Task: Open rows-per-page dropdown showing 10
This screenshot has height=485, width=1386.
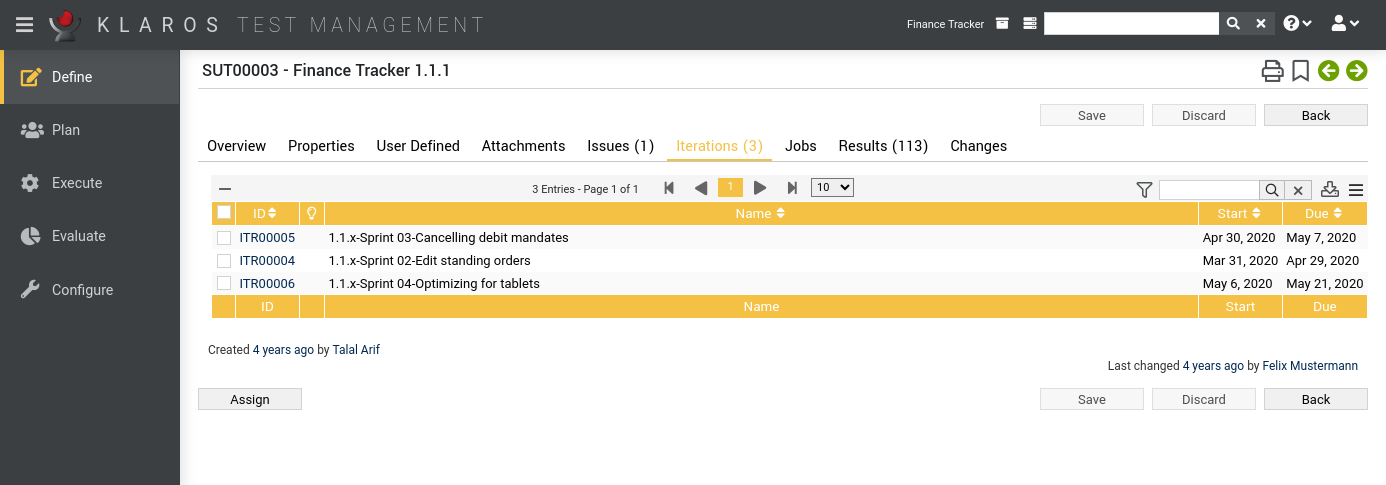Action: (x=832, y=188)
